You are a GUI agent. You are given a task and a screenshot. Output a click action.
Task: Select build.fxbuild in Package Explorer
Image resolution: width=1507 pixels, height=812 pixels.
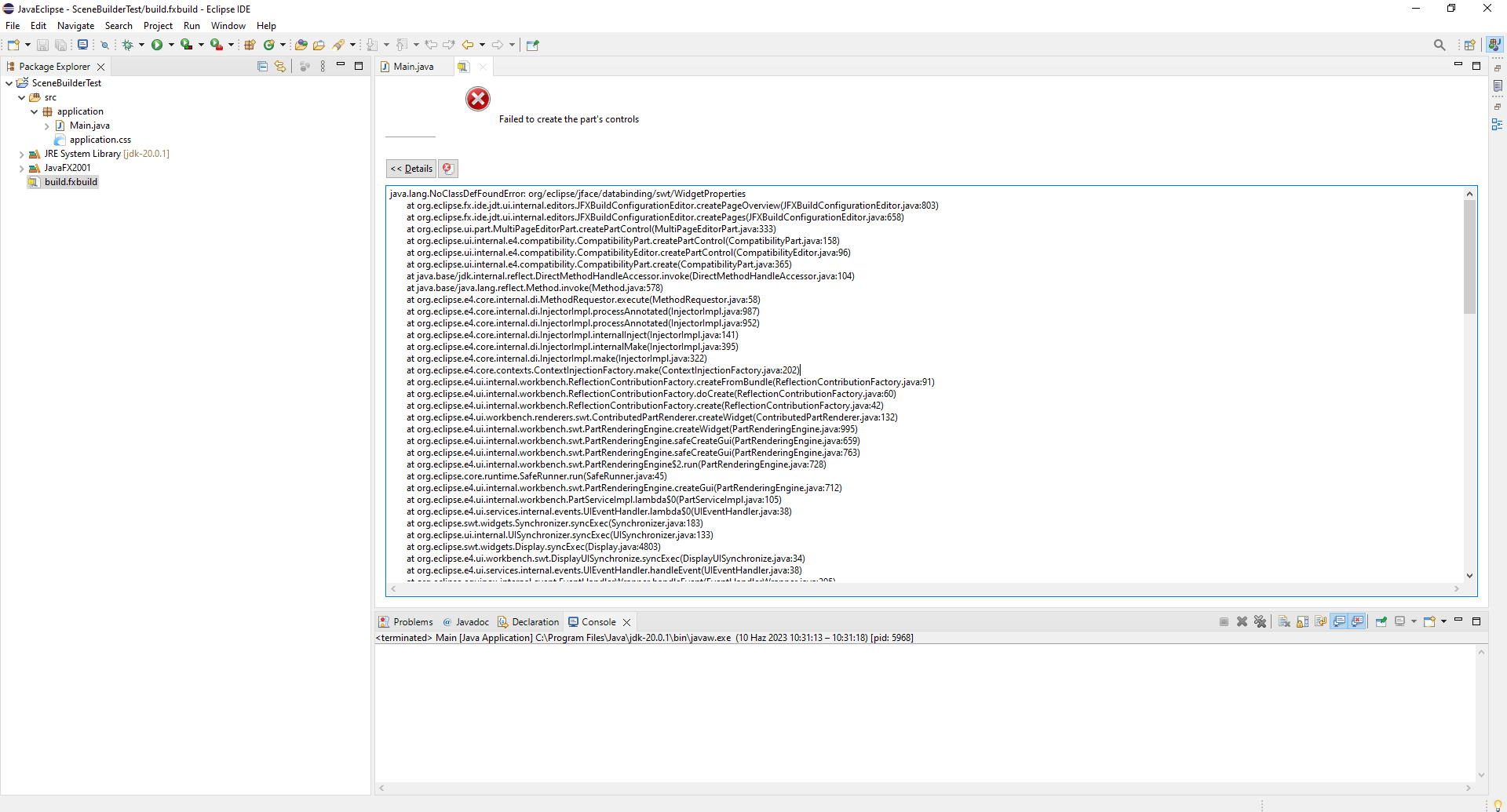(71, 182)
